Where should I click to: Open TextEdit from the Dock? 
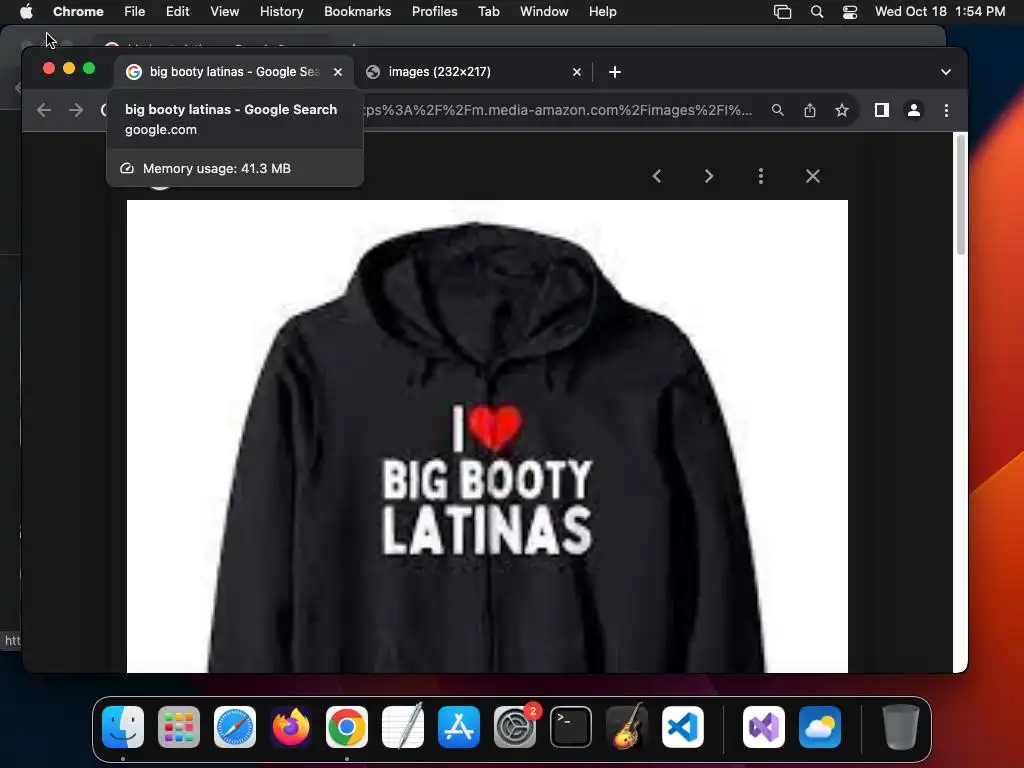403,727
